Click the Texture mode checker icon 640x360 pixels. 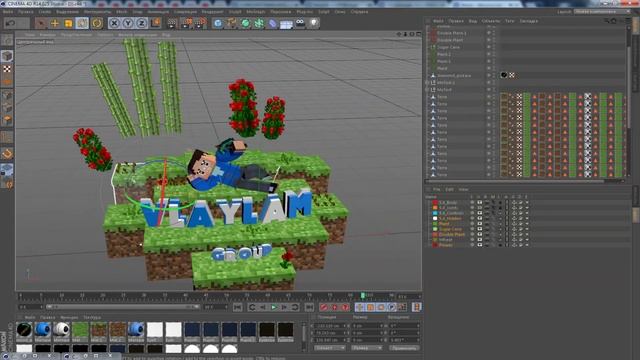7,69
